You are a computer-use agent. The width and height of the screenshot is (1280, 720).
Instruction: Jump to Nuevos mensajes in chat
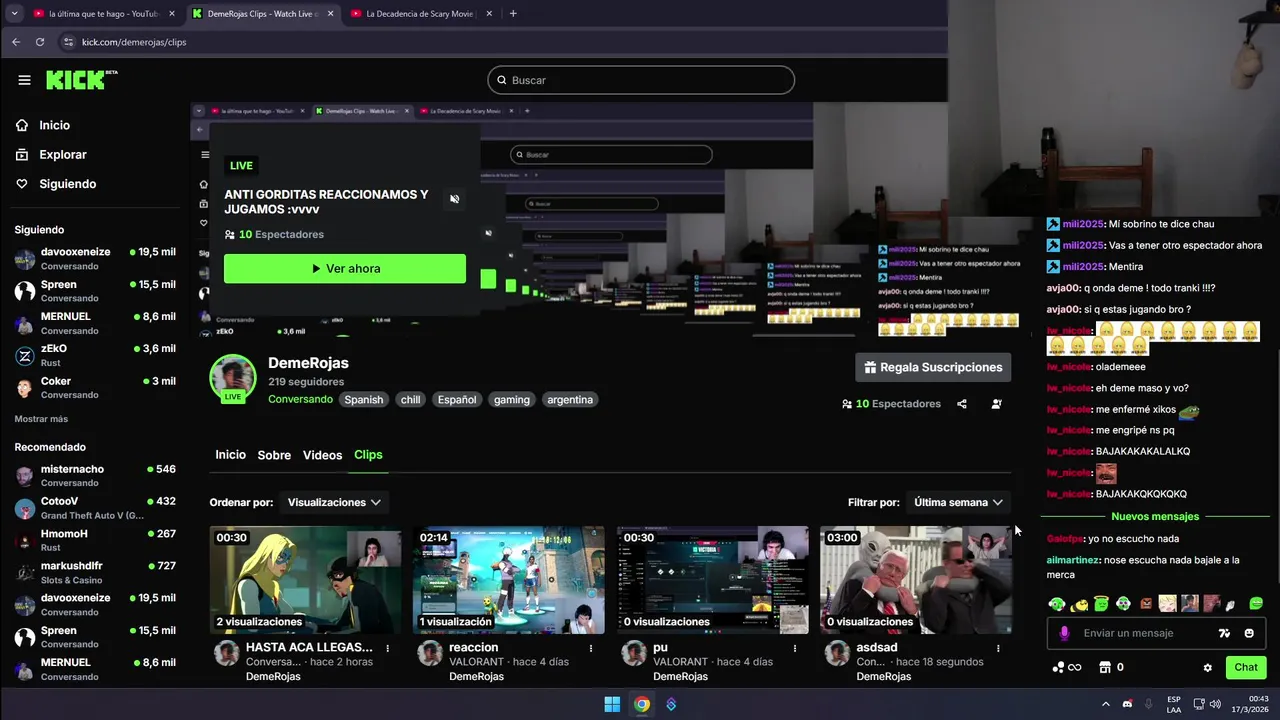[x=1154, y=517]
